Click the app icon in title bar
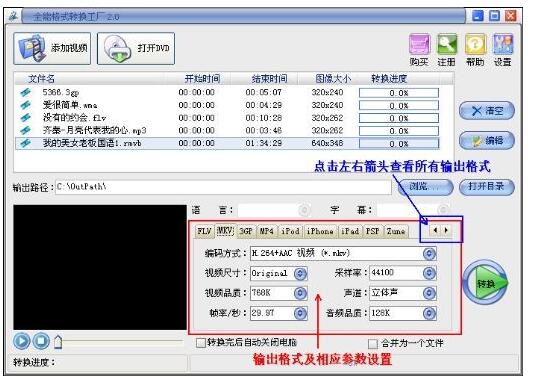This screenshot has height=380, width=554. (13, 16)
